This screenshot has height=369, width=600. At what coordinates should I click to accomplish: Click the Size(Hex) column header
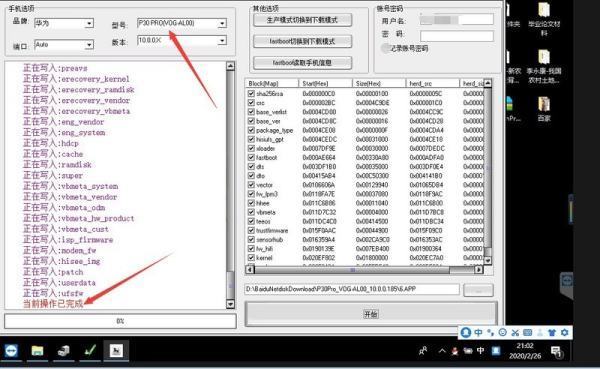(379, 83)
